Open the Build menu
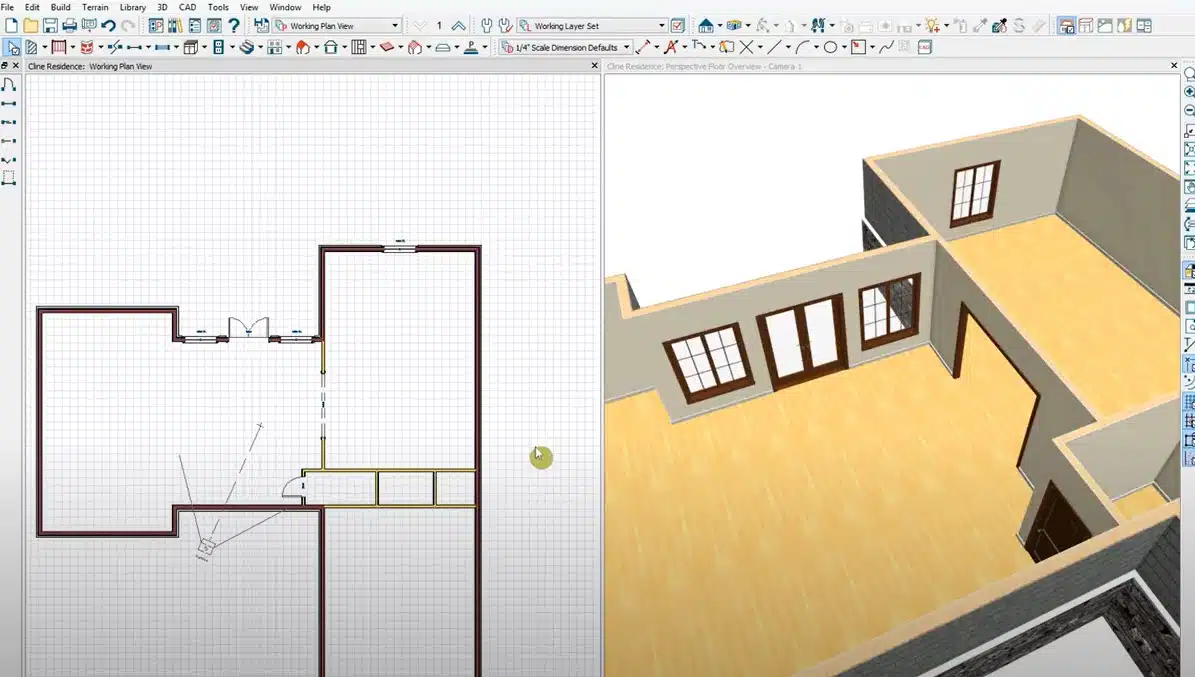Image resolution: width=1195 pixels, height=677 pixels. (60, 7)
